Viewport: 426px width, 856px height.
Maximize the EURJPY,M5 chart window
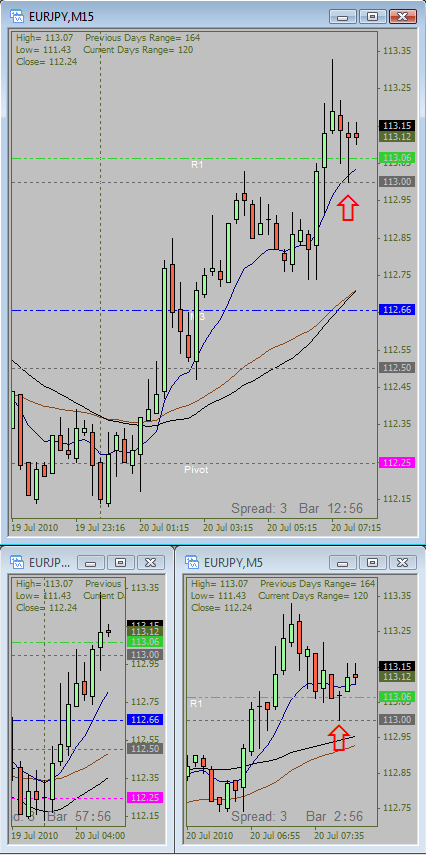[372, 562]
